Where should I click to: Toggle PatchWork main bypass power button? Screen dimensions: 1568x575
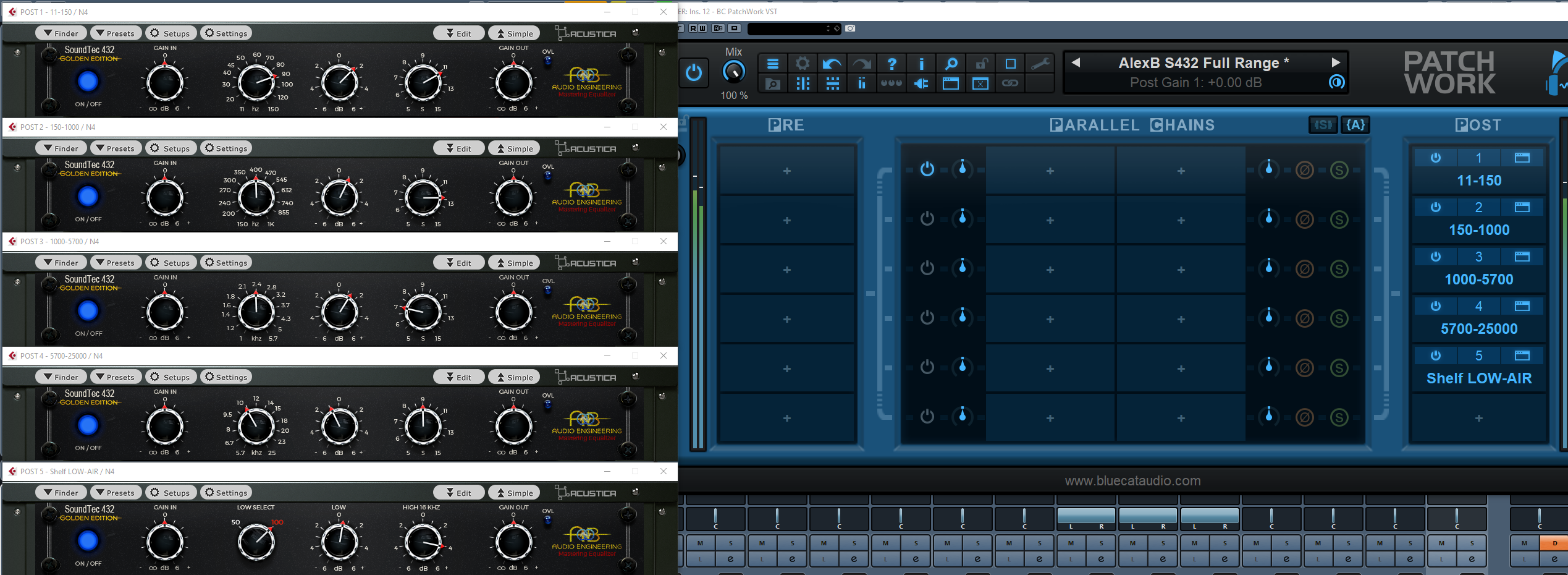point(694,72)
